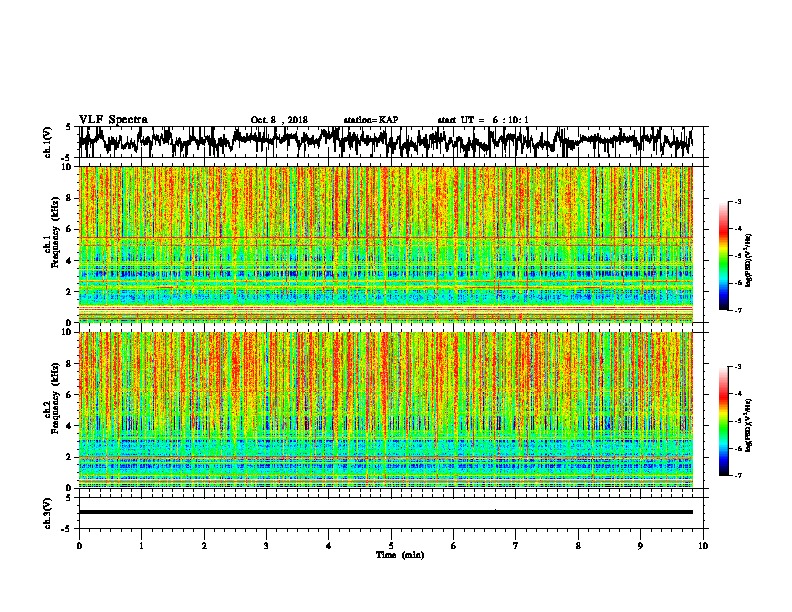
Task: Click time axis tick label "7"
Action: click(x=516, y=546)
